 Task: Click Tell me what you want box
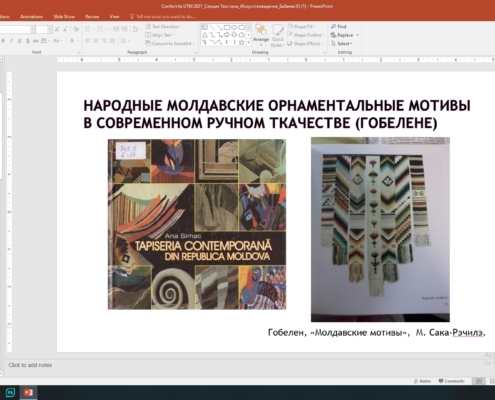[x=162, y=16]
